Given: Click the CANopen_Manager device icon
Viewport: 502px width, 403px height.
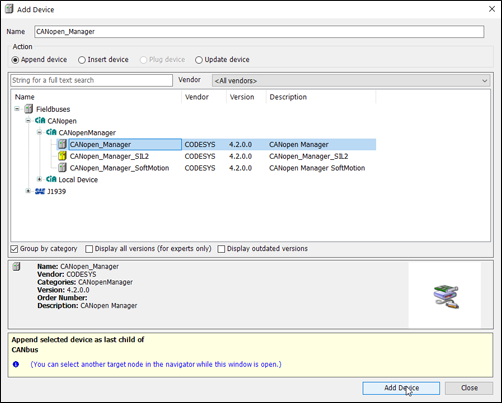Looking at the screenshot, I should (x=62, y=144).
